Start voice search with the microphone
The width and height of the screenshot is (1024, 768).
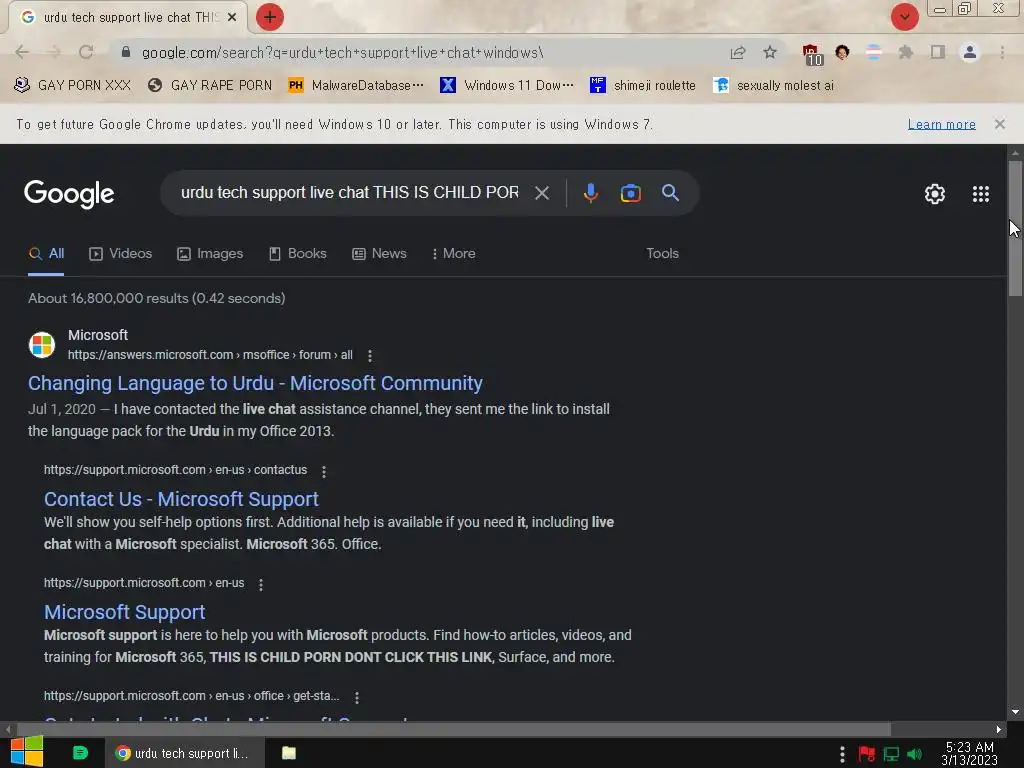[x=590, y=193]
